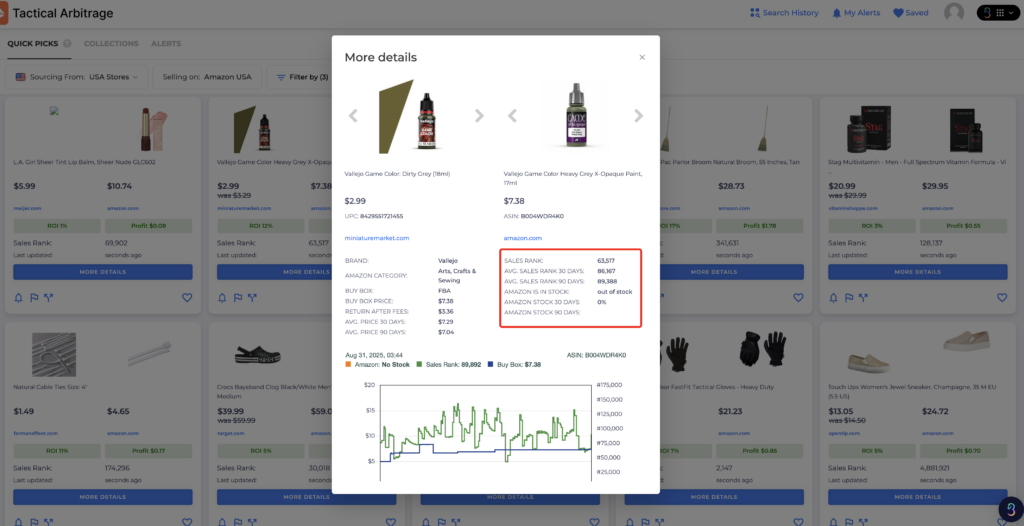The height and width of the screenshot is (526, 1024).
Task: Click the Profit $0.55 badge on Stag card
Action: click(964, 226)
